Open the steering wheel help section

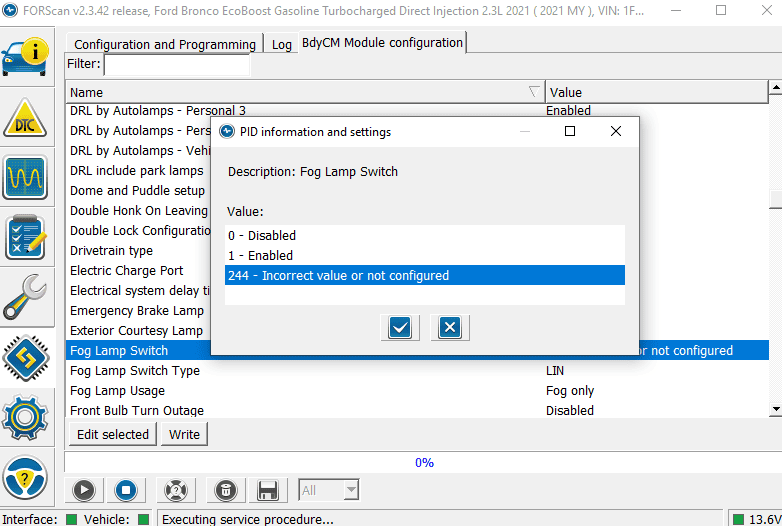pyautogui.click(x=25, y=478)
